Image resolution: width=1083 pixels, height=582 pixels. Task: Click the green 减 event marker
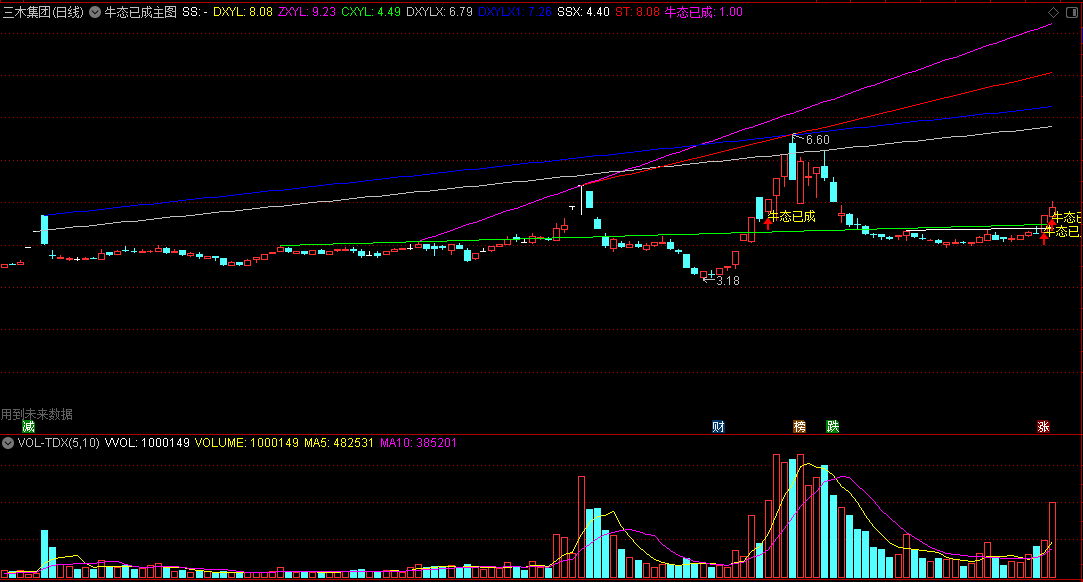tap(28, 427)
